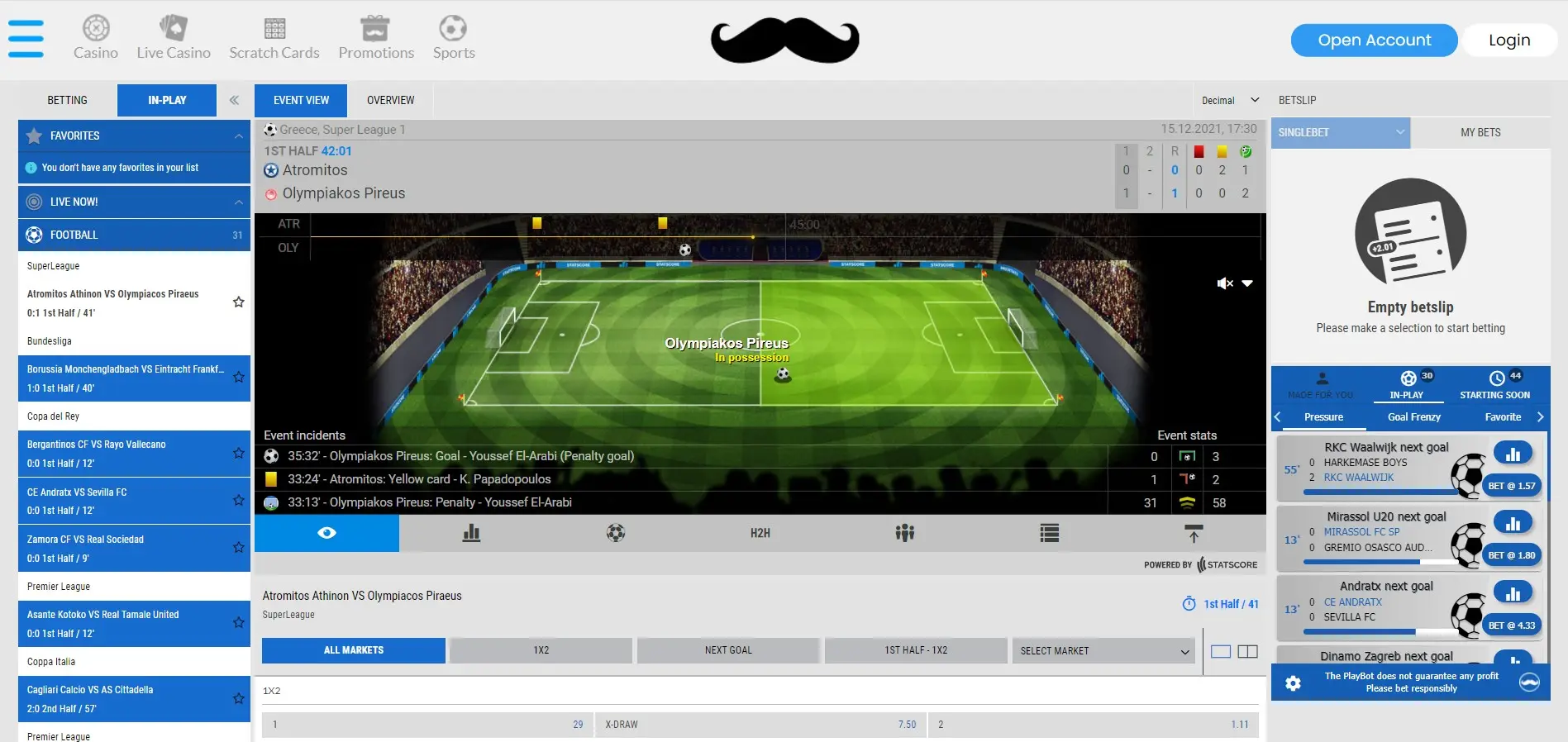Open the My Bets tab
The image size is (1568, 742).
click(x=1480, y=132)
